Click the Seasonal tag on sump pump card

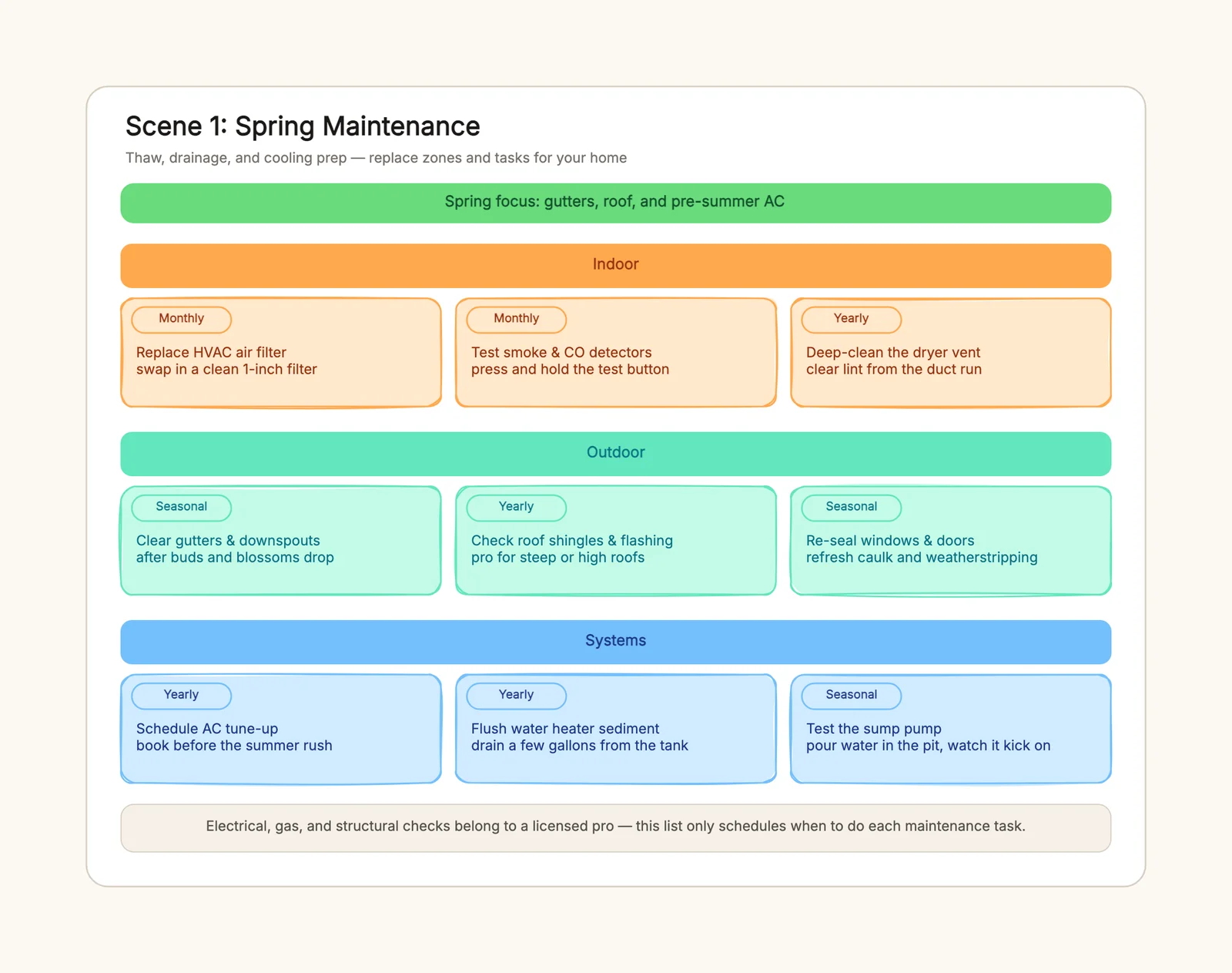852,695
